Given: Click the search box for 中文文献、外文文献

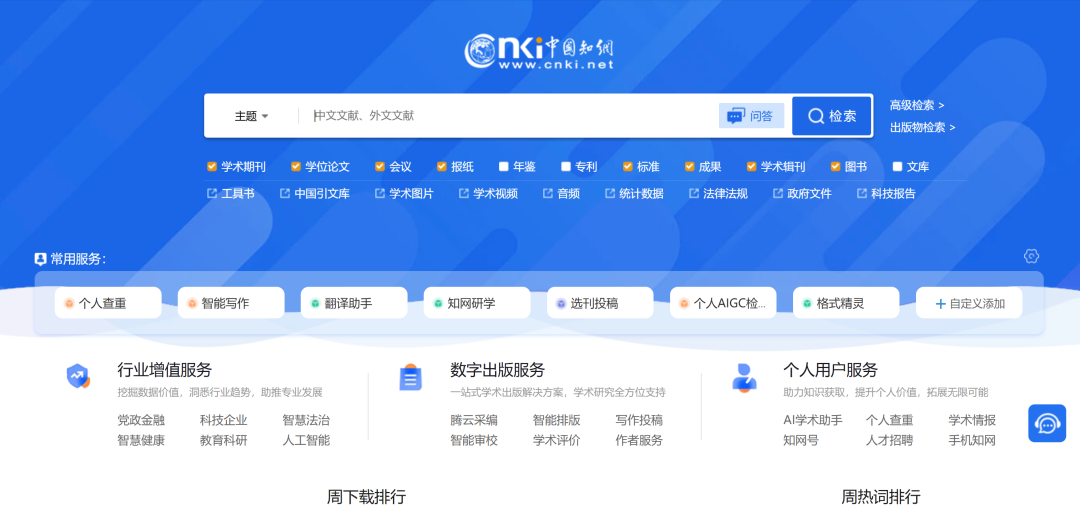Looking at the screenshot, I should pyautogui.click(x=508, y=116).
